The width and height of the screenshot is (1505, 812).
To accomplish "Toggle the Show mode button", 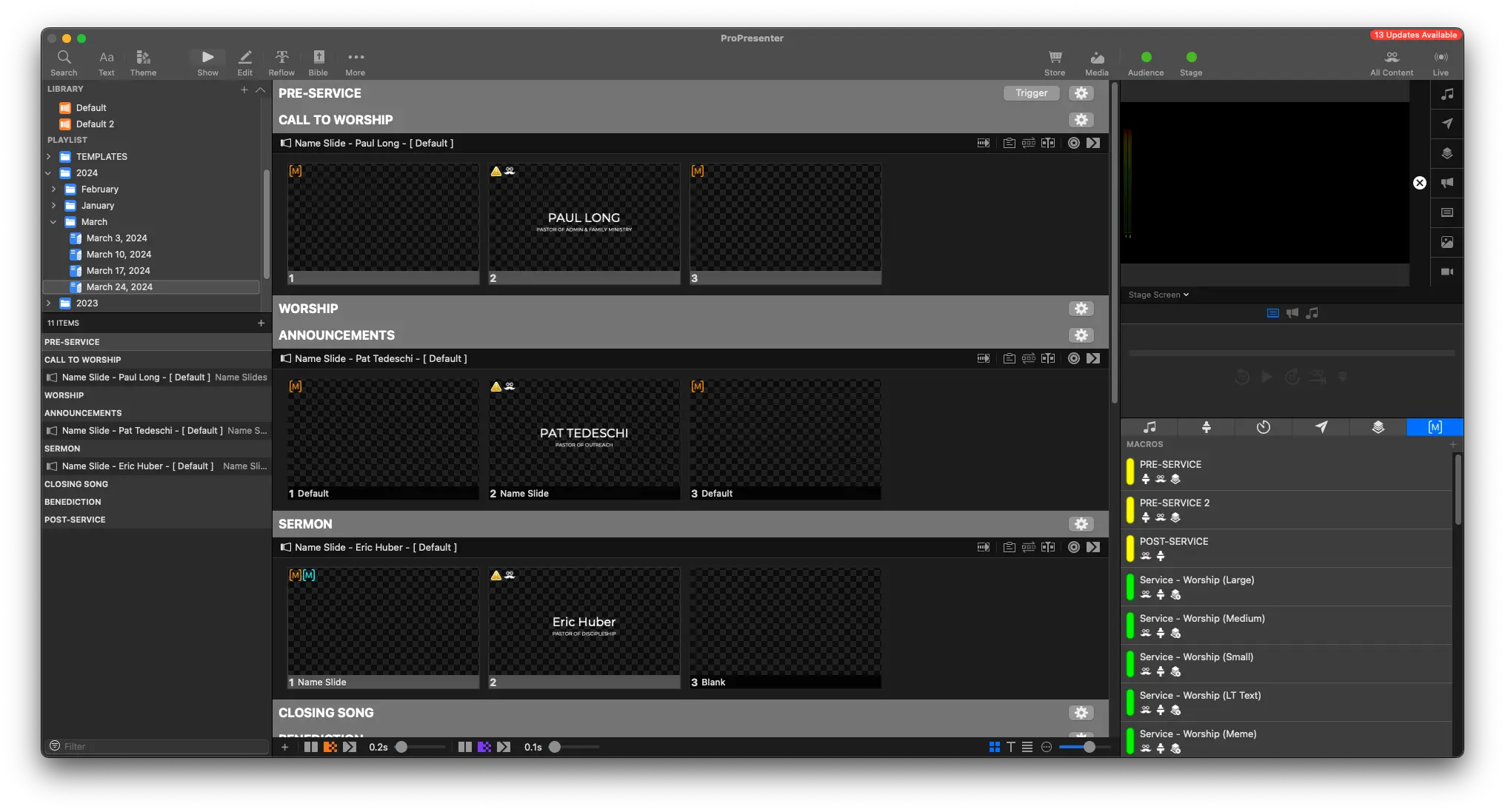I will pyautogui.click(x=207, y=62).
